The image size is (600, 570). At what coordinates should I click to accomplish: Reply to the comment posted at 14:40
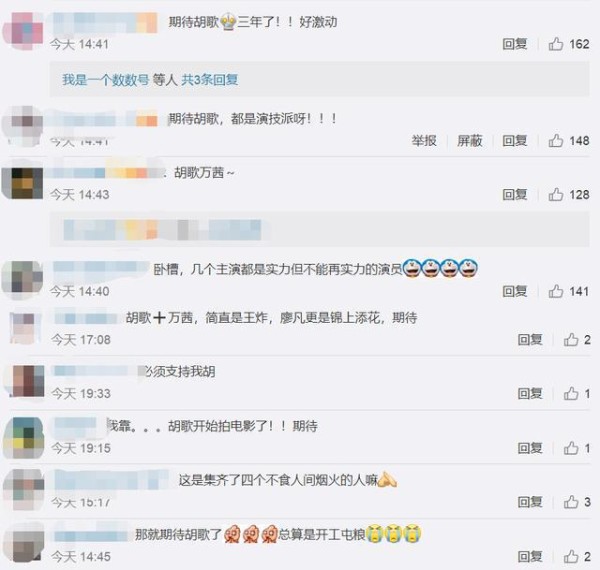515,291
